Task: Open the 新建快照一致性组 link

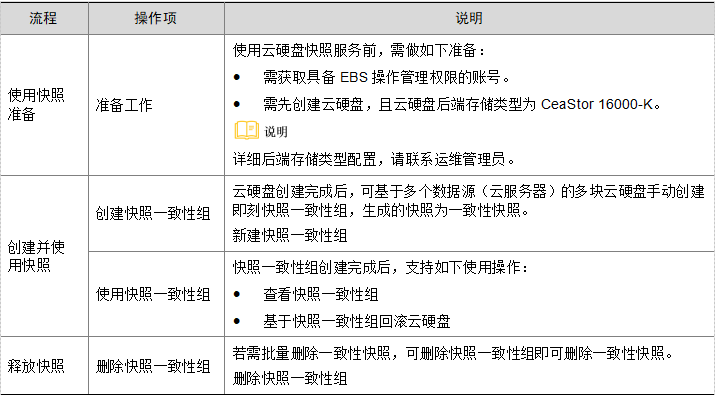Action: [290, 235]
